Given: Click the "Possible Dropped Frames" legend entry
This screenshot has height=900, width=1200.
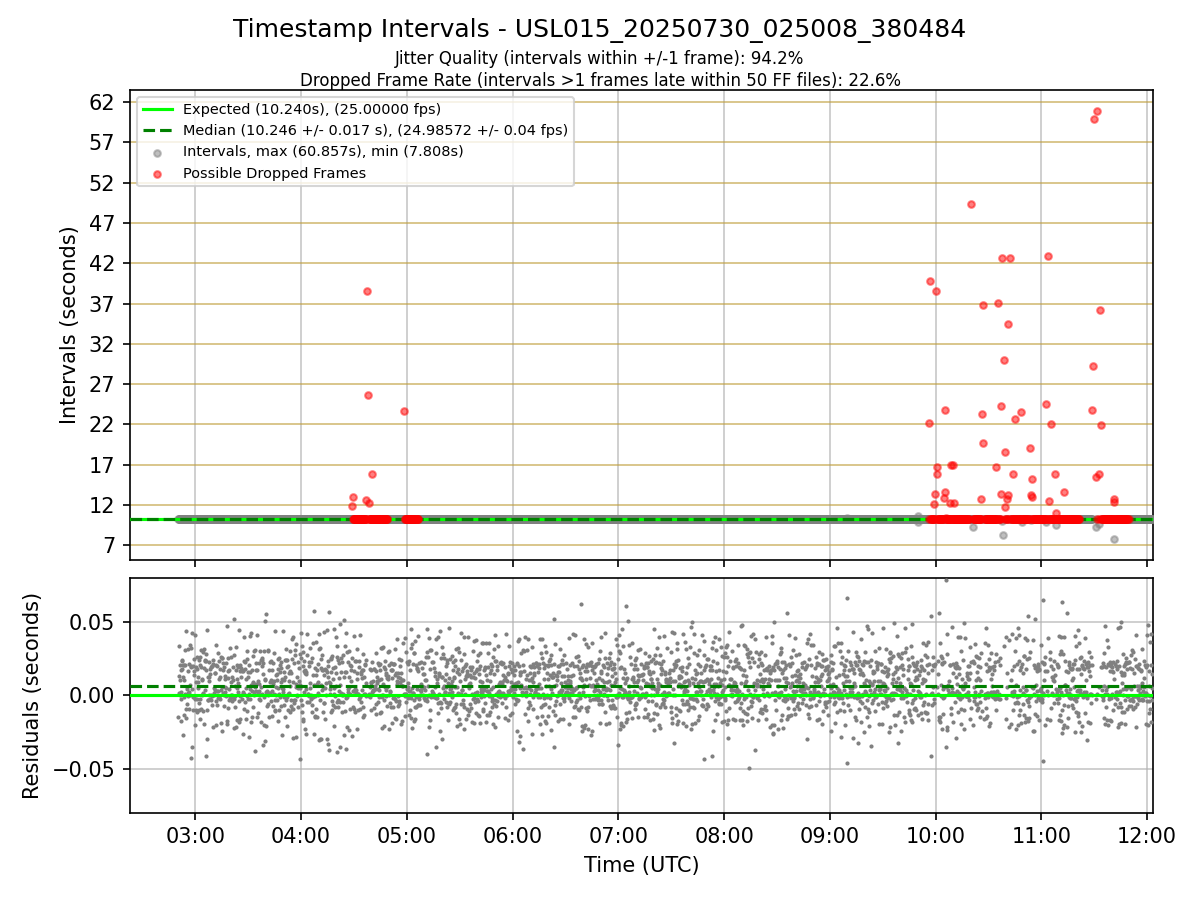Looking at the screenshot, I should point(274,173).
